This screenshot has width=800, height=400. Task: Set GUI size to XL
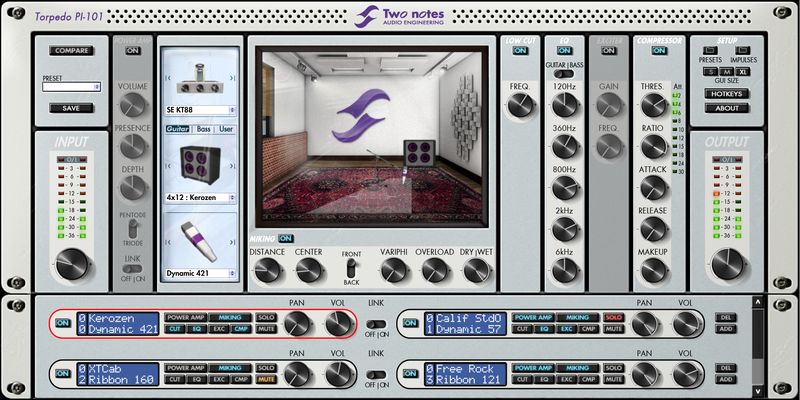742,72
